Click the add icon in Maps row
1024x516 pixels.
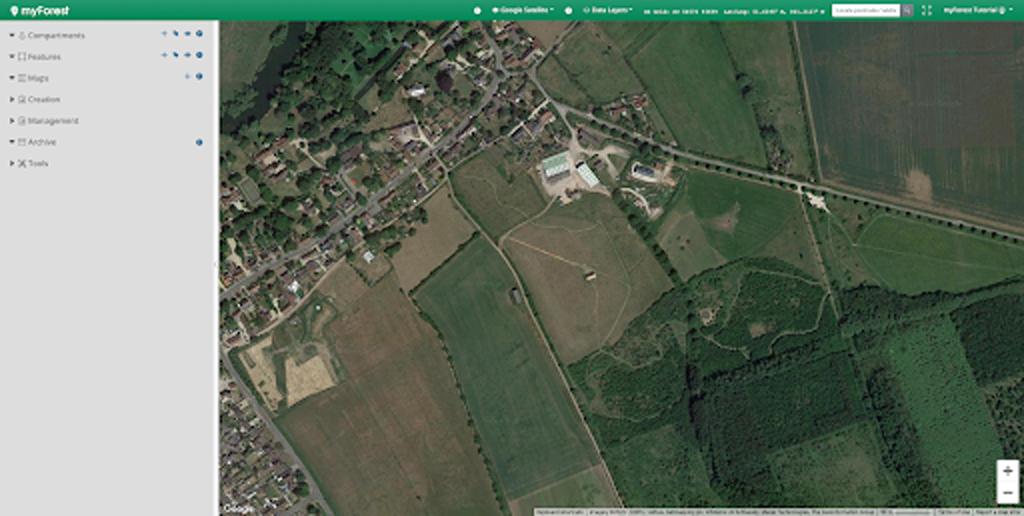[187, 77]
